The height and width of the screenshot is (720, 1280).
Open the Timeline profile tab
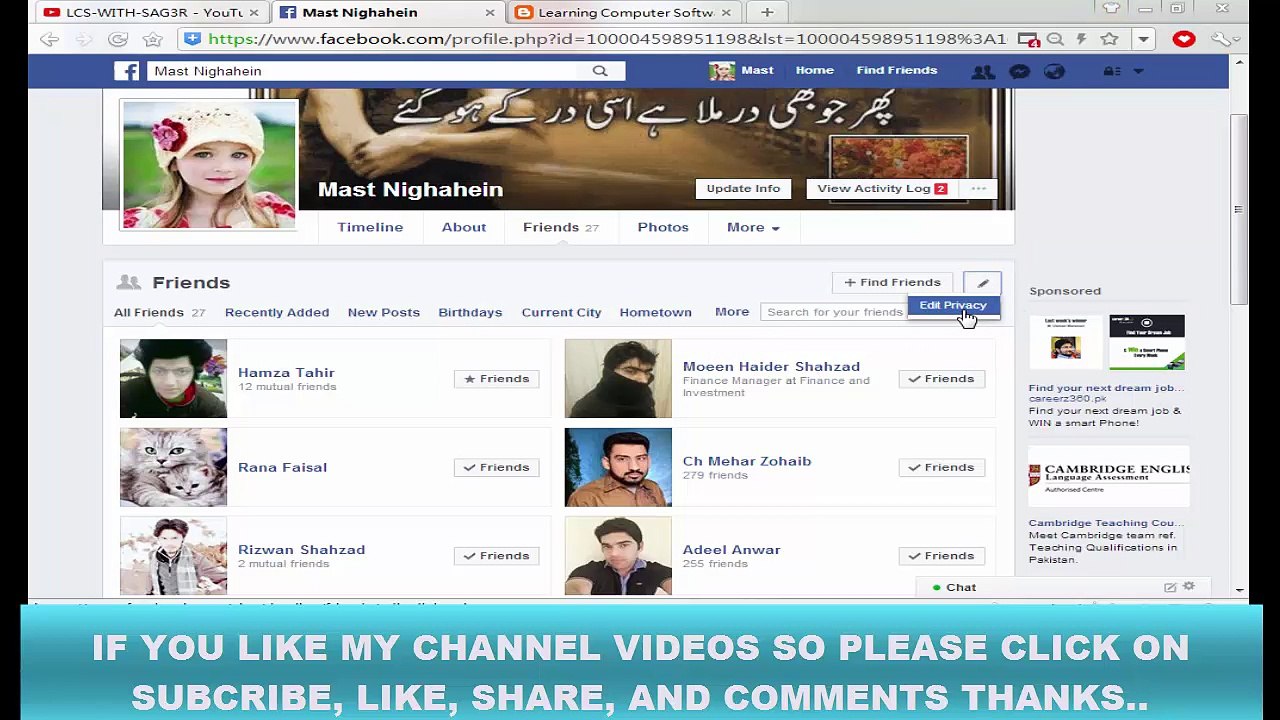[x=370, y=227]
